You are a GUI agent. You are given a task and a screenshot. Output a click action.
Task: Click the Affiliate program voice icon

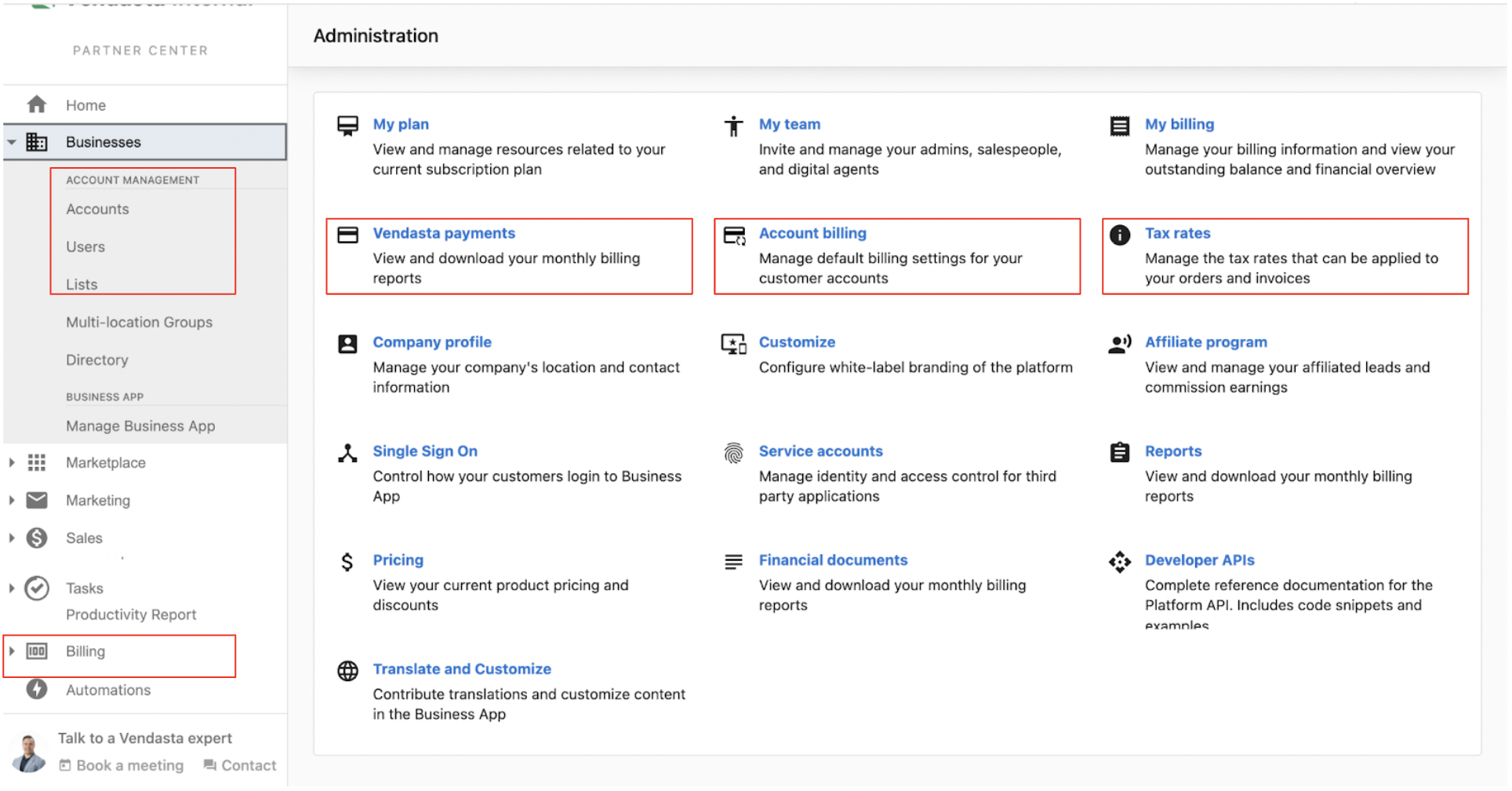click(x=1120, y=344)
